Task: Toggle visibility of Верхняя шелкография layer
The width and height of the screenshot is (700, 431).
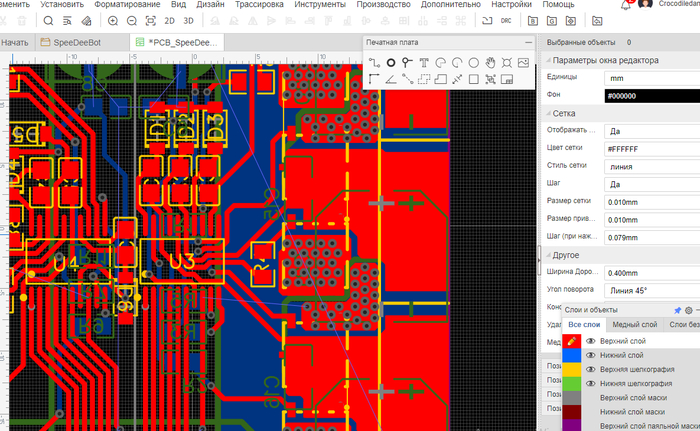Action: tap(590, 369)
